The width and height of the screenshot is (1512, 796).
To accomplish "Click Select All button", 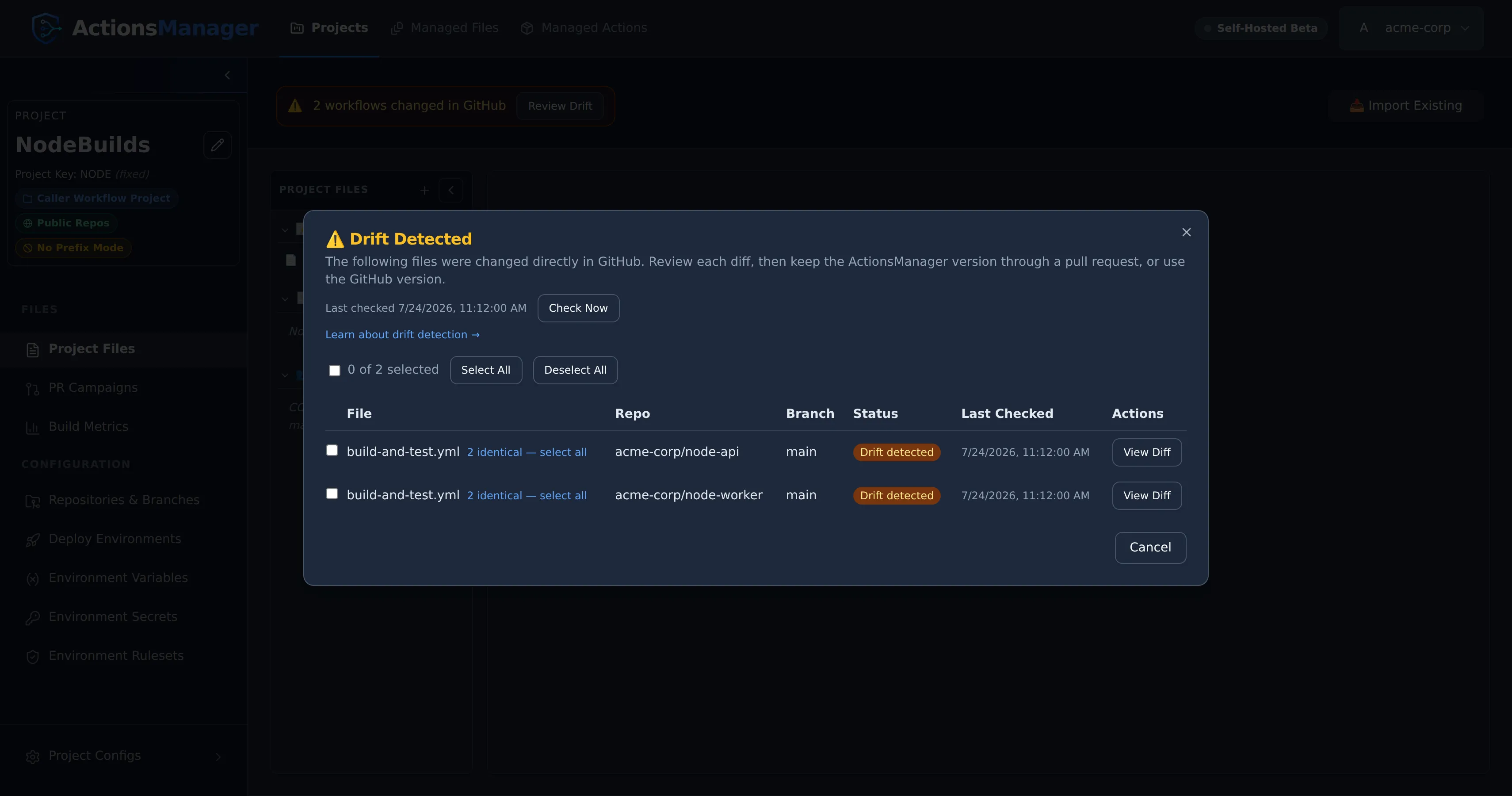I will pos(485,370).
